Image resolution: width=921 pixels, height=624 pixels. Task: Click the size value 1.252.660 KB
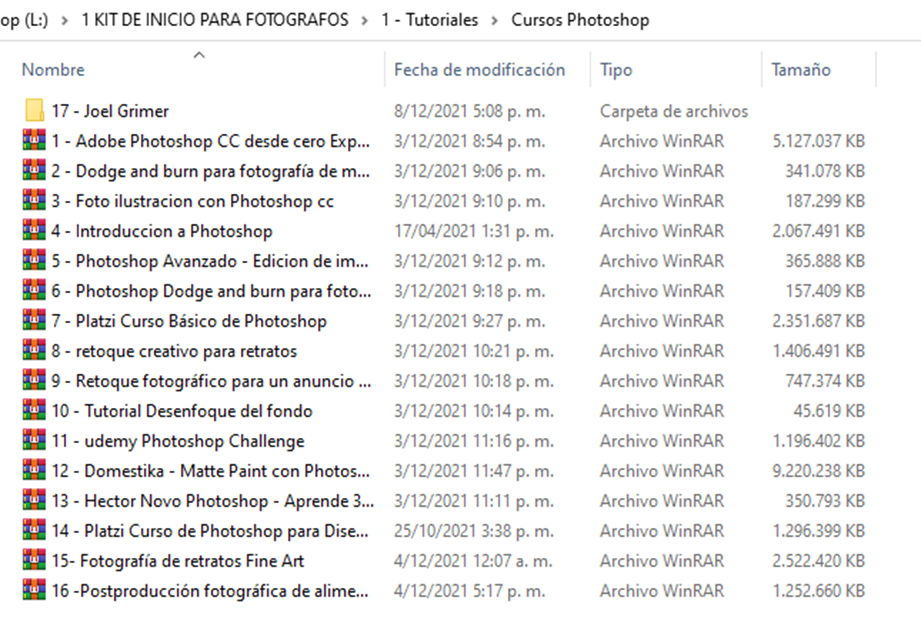(819, 591)
